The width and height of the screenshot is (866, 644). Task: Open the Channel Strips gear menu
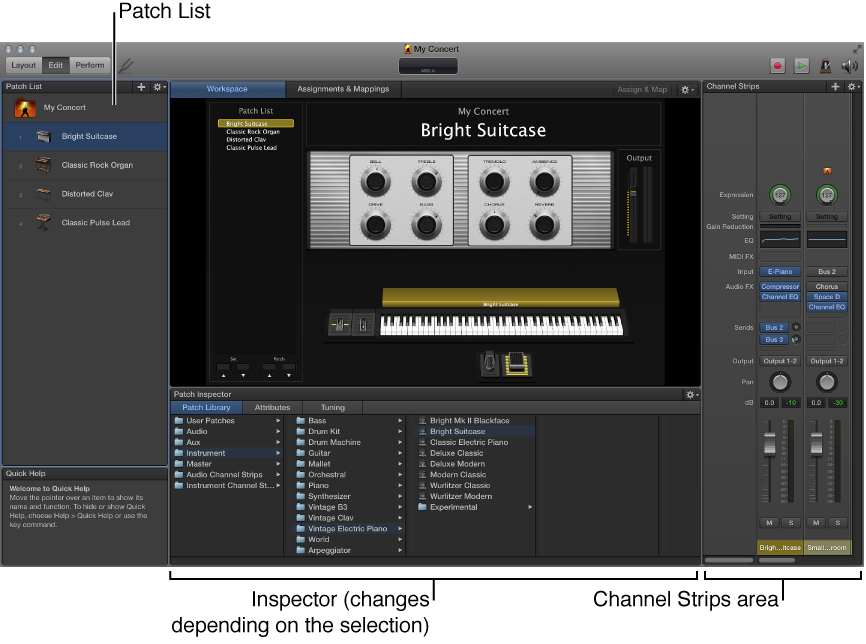(852, 86)
